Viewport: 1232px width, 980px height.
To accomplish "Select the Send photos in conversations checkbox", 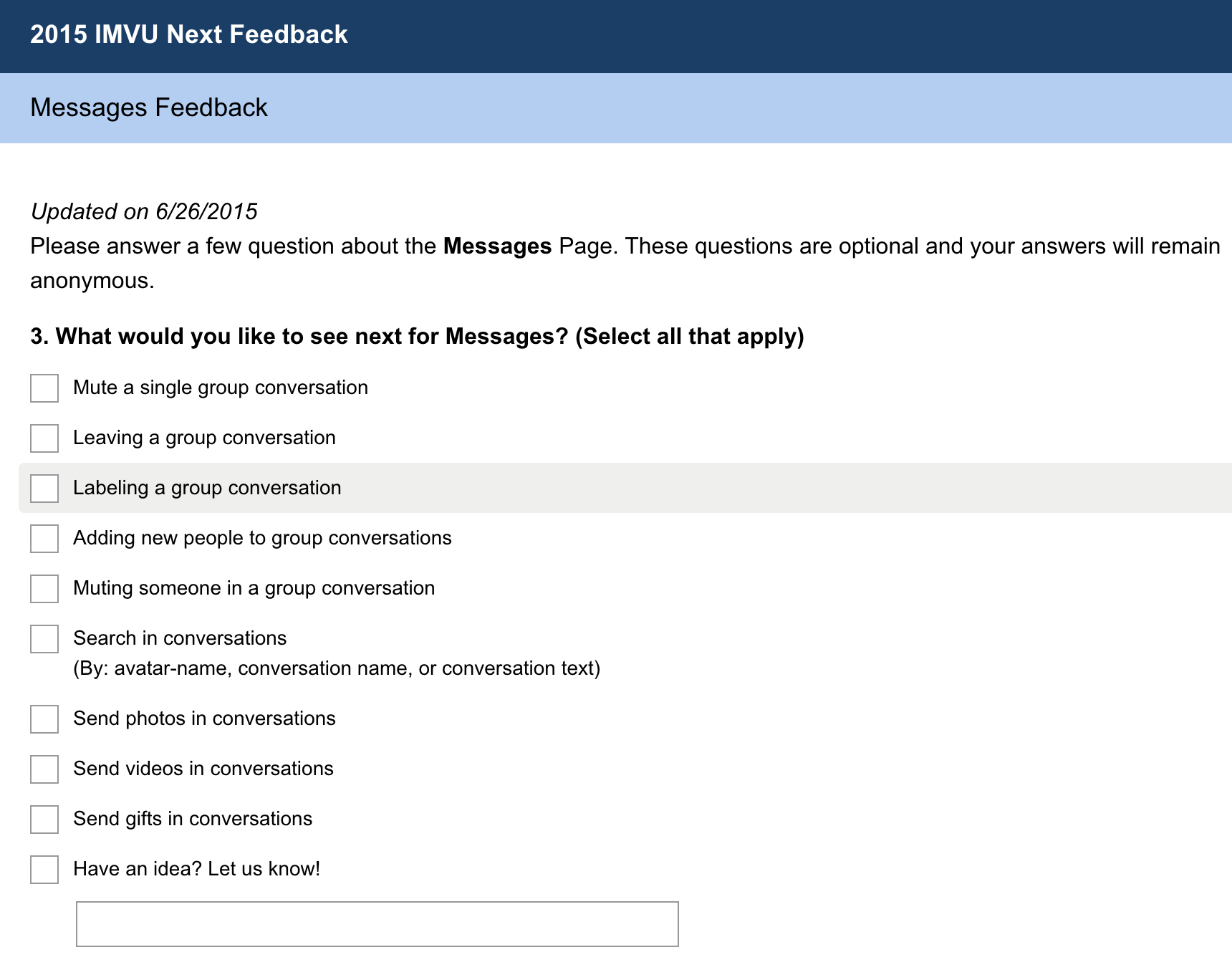I will coord(44,719).
